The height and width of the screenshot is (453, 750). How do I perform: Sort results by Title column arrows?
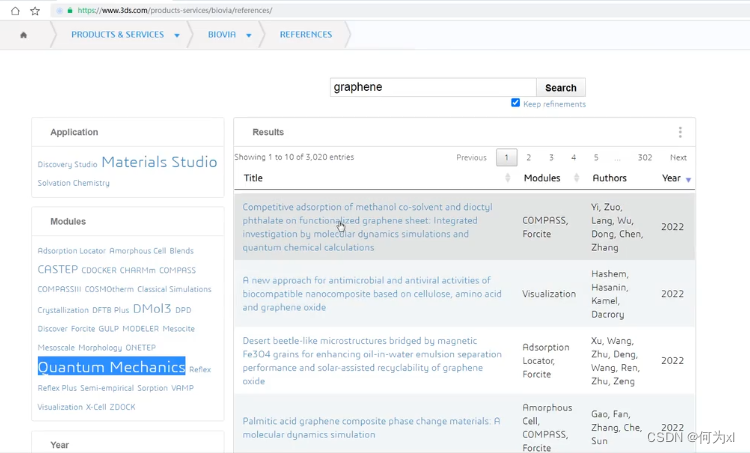pos(507,178)
